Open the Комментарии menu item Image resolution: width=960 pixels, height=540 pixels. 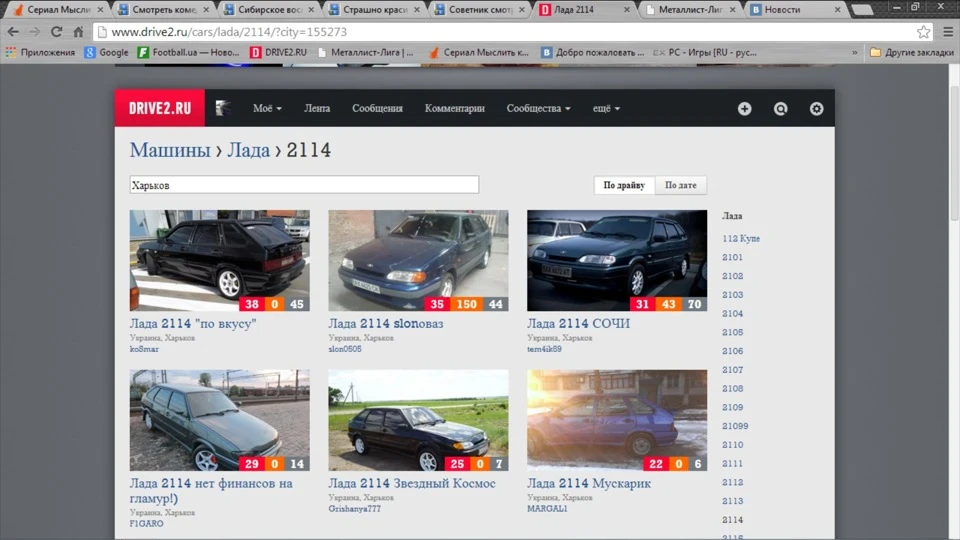[455, 108]
